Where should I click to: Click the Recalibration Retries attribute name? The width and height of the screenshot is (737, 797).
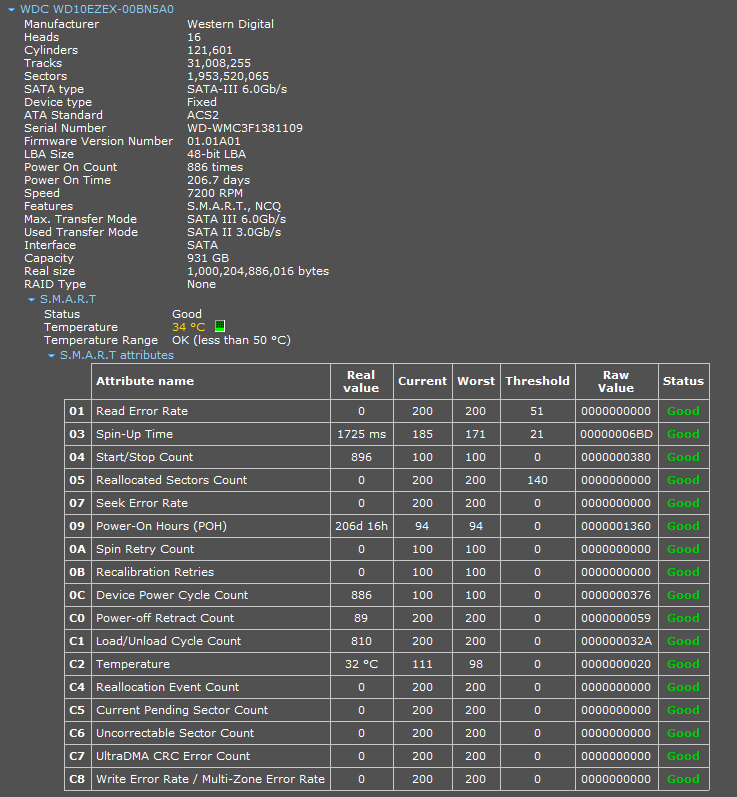coord(155,572)
